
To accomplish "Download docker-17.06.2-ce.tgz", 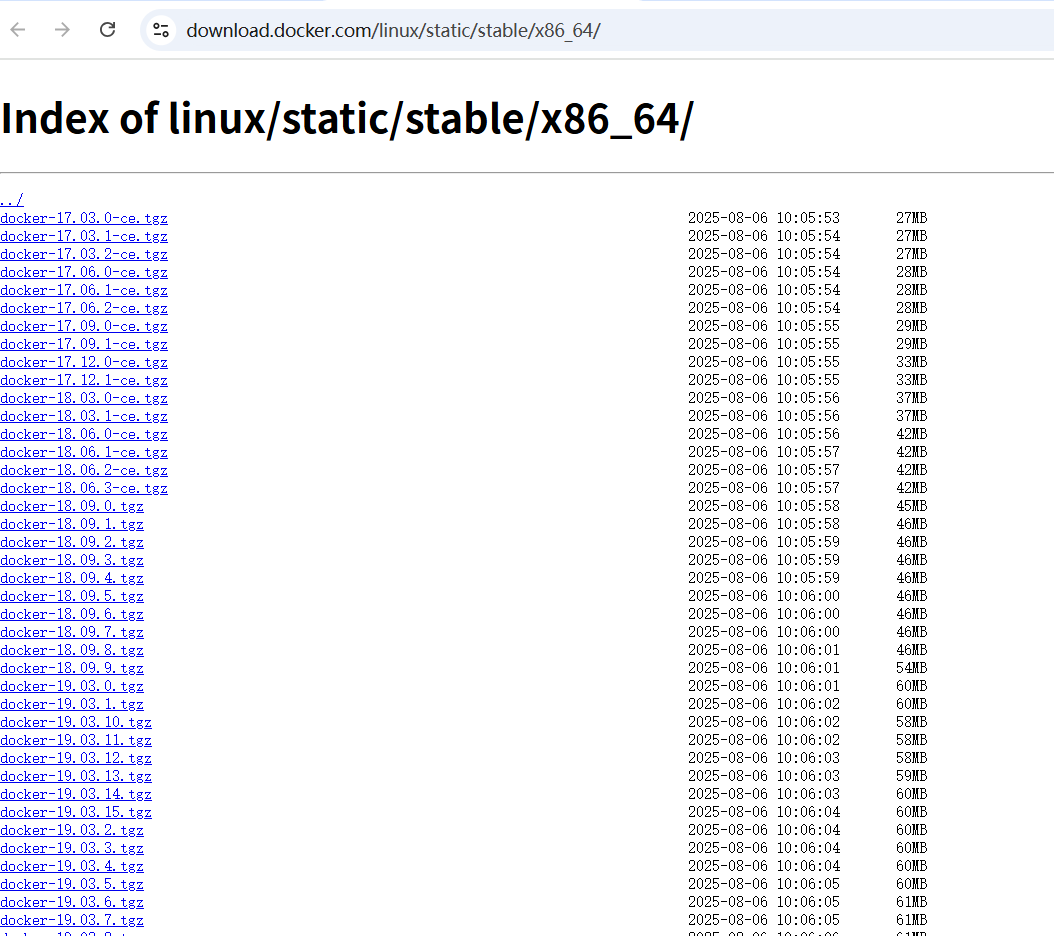I will 84,308.
